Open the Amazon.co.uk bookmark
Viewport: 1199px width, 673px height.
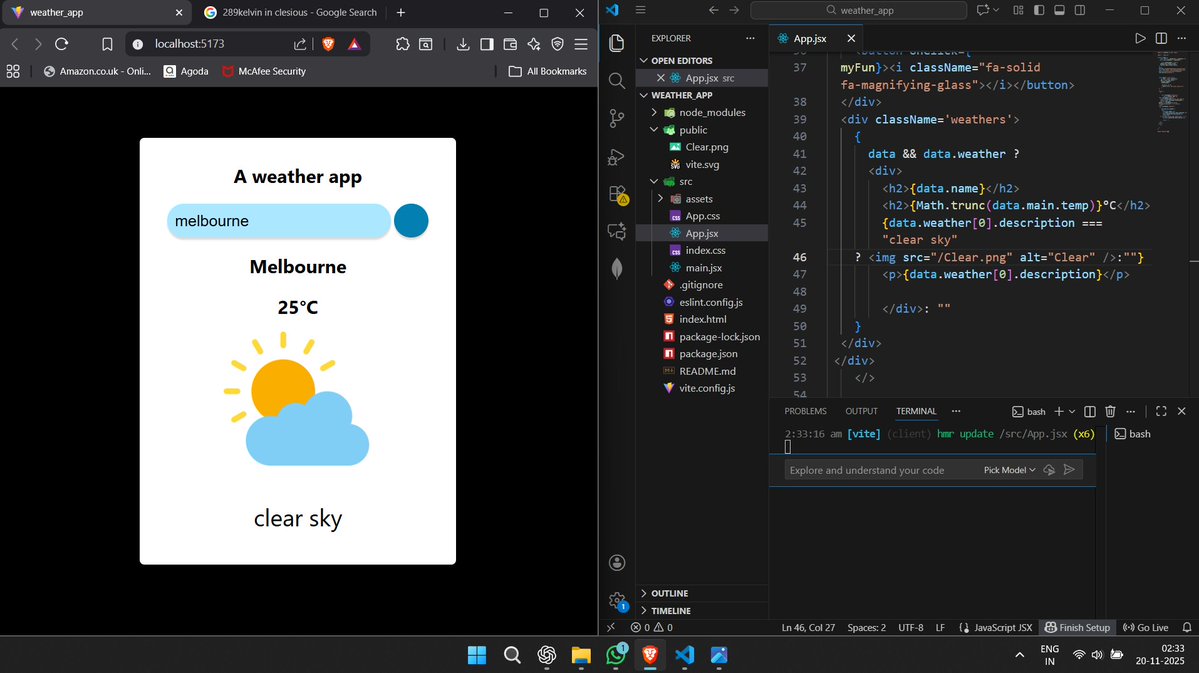tap(98, 71)
